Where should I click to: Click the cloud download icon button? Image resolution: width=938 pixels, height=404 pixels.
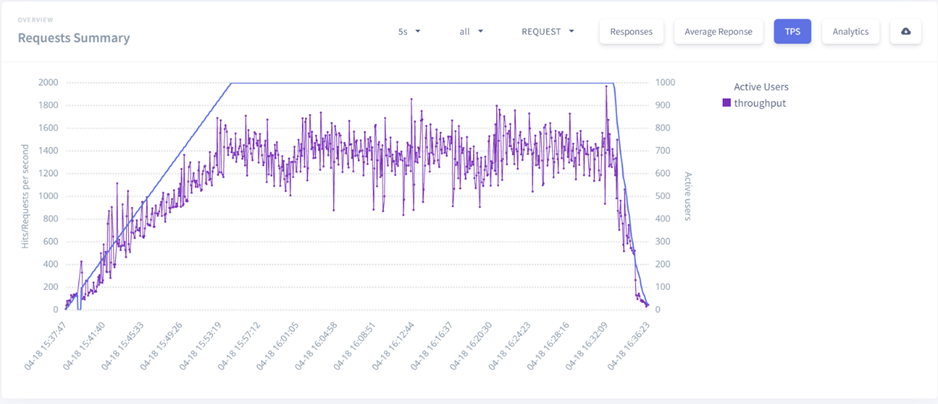coord(905,32)
